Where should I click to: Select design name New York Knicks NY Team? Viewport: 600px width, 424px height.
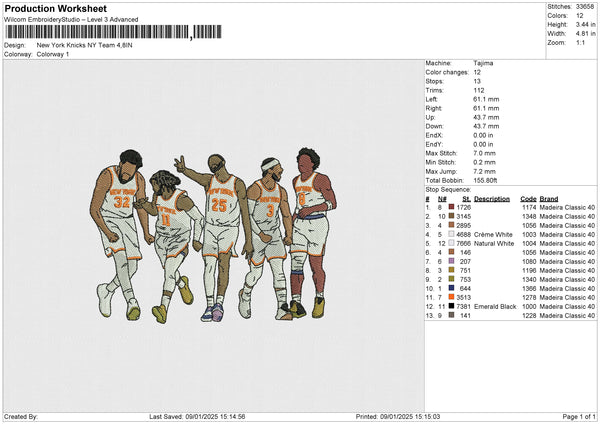[85, 45]
